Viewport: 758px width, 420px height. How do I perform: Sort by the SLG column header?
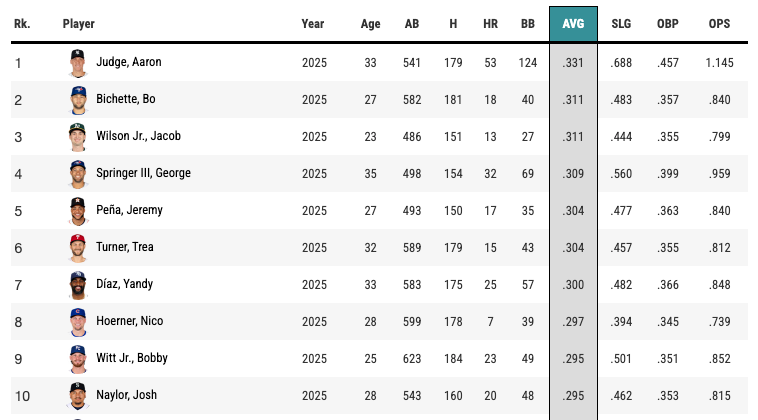point(622,24)
